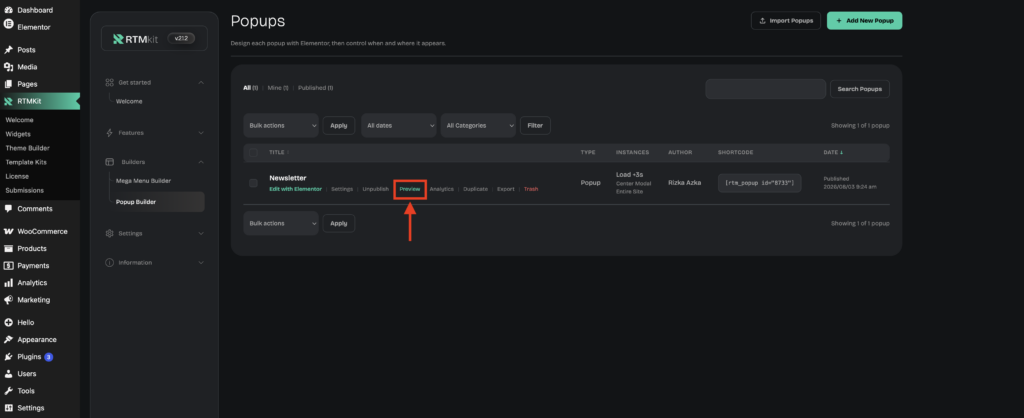Open the Dashboard icon in WordPress sidebar
The width and height of the screenshot is (1024, 418).
tap(8, 10)
